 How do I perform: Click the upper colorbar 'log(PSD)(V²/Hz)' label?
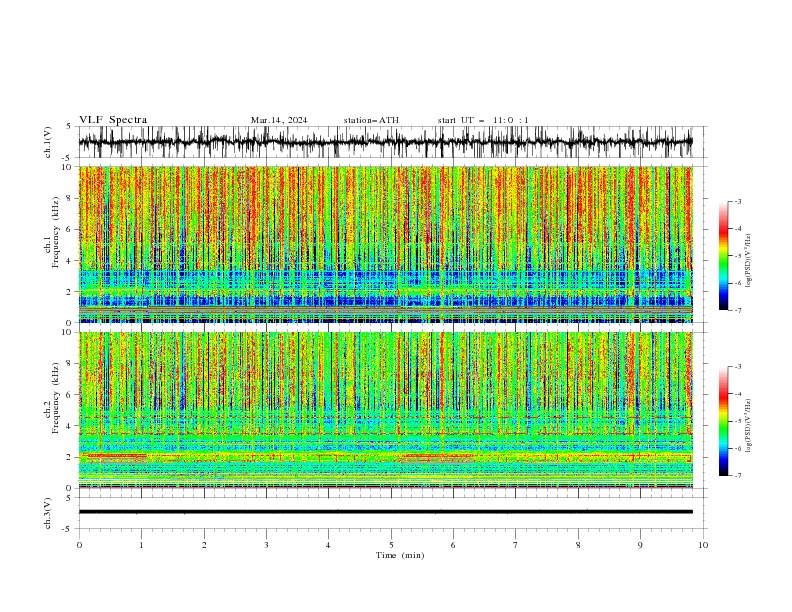click(x=749, y=261)
